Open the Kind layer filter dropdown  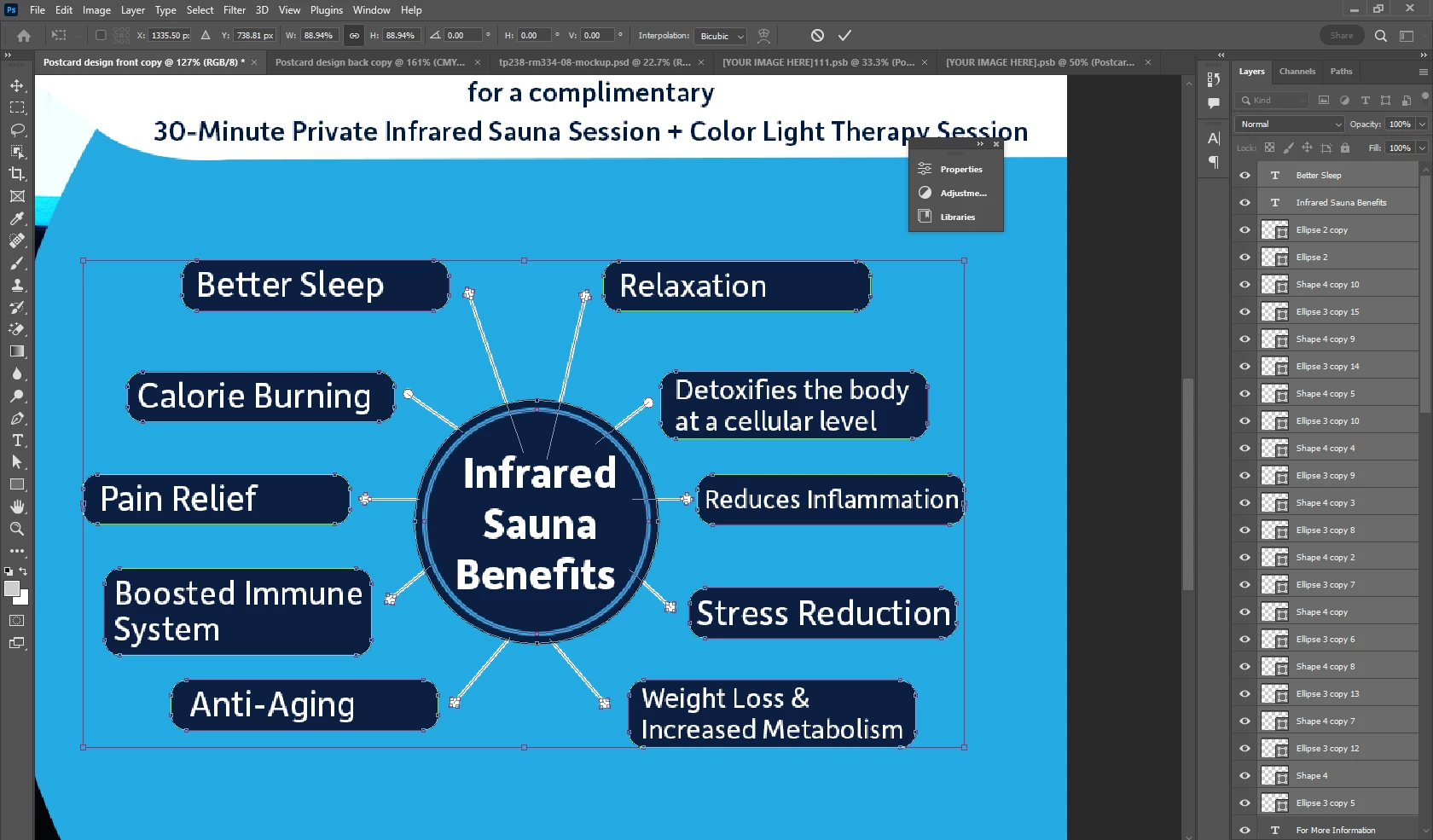click(x=1273, y=101)
